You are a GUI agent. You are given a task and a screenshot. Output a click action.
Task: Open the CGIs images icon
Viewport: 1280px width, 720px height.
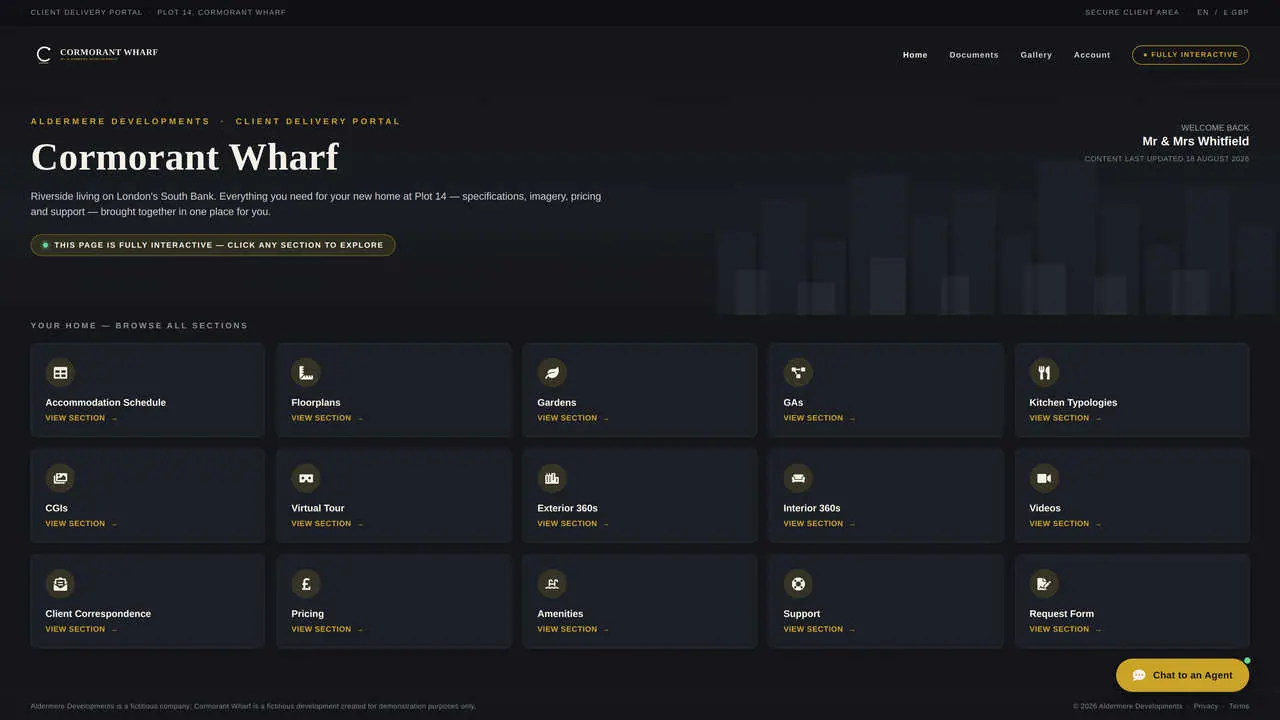coord(60,478)
